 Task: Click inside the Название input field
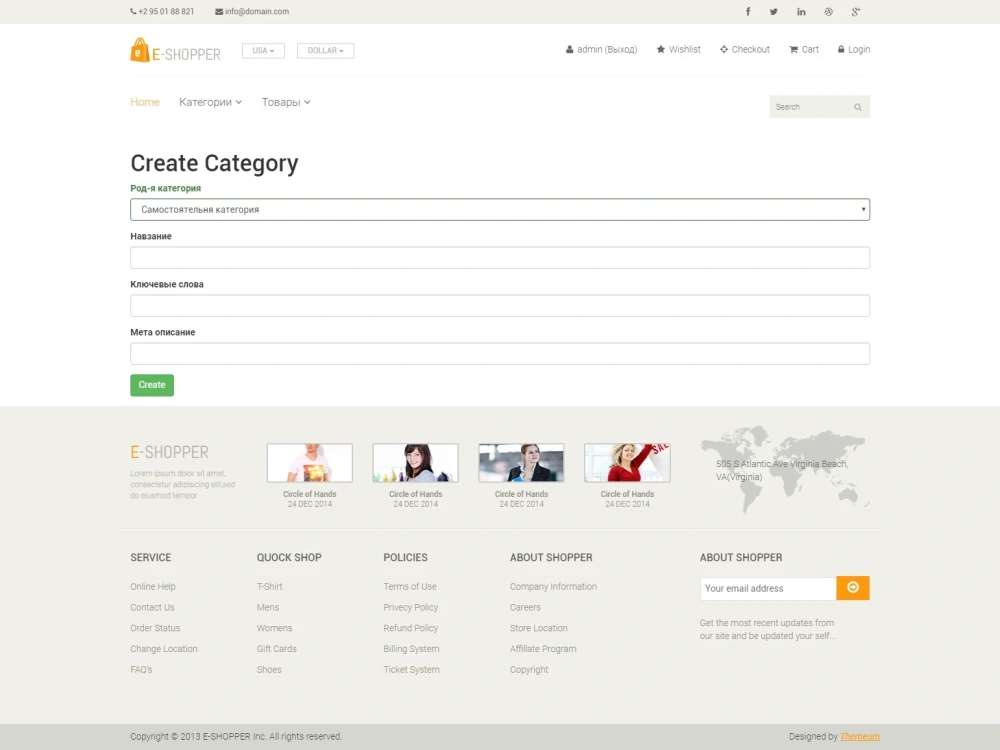[x=499, y=257]
